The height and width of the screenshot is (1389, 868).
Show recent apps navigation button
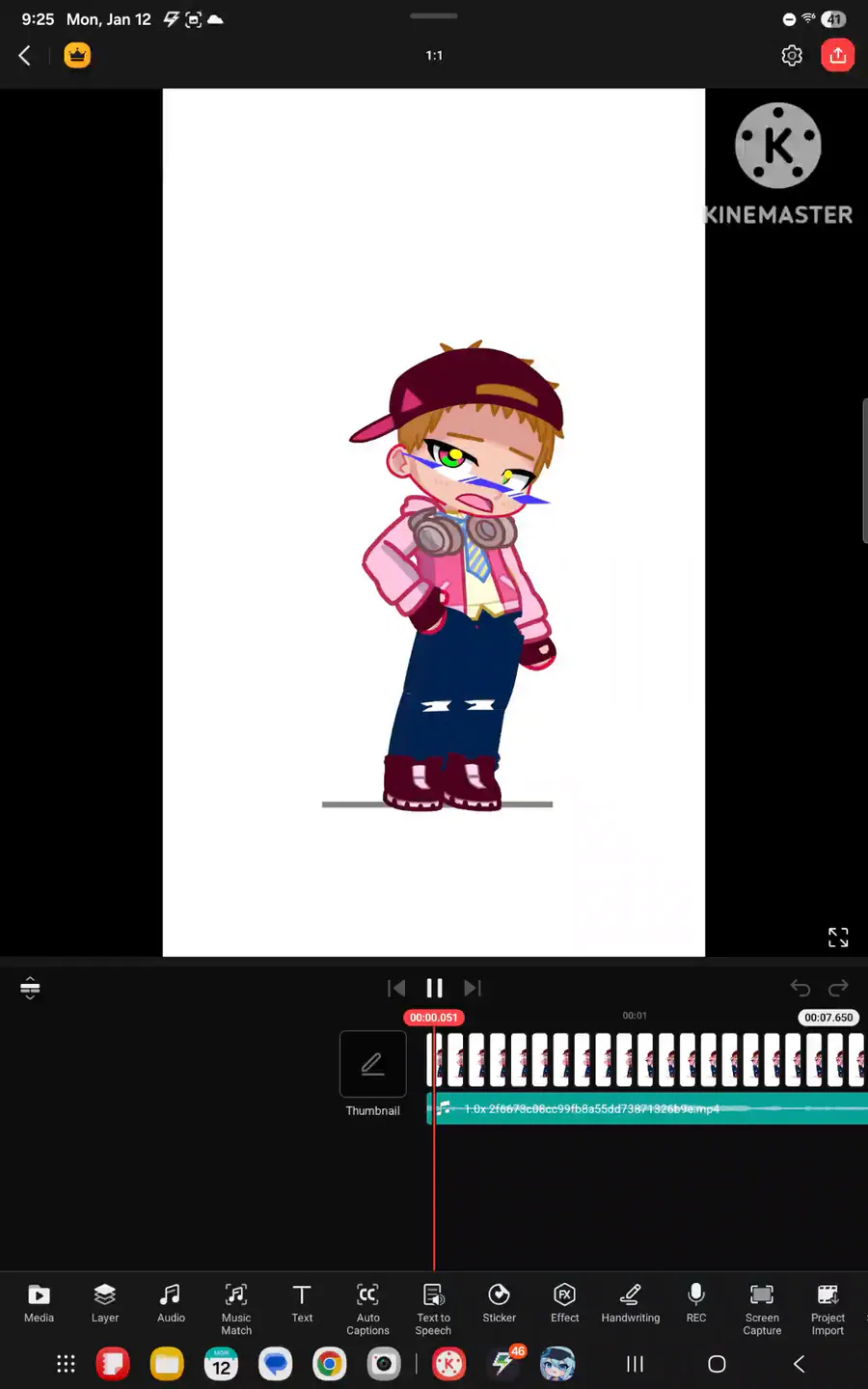[x=635, y=1364]
